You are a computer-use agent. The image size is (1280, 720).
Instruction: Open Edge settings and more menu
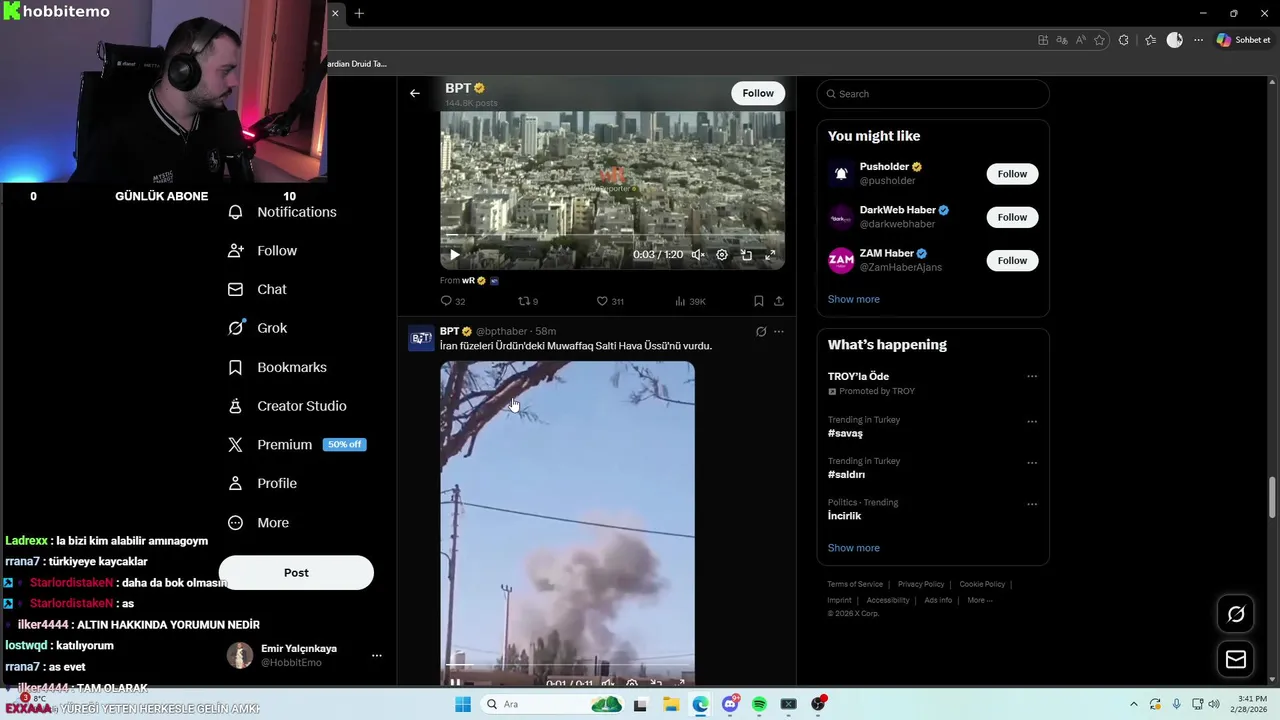[x=1199, y=40]
